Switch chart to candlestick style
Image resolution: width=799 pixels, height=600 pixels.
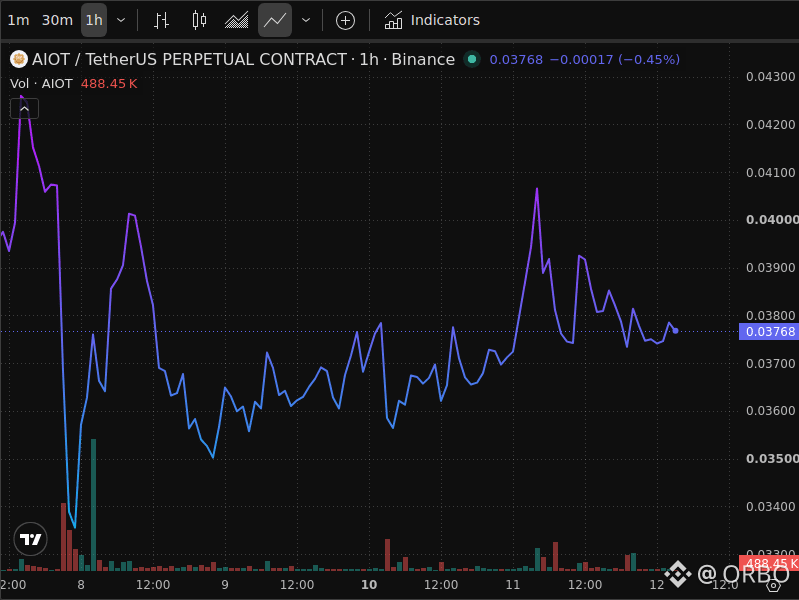tap(199, 20)
